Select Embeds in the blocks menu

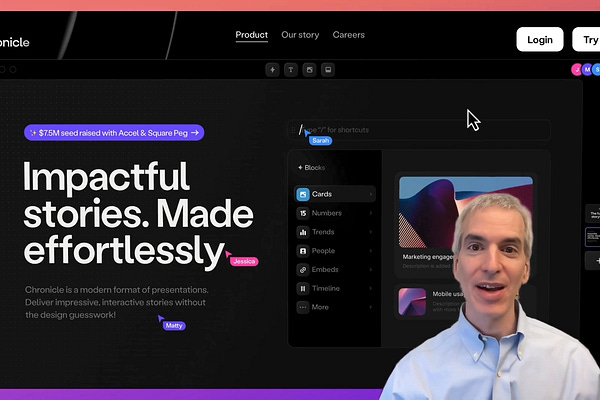coord(335,269)
